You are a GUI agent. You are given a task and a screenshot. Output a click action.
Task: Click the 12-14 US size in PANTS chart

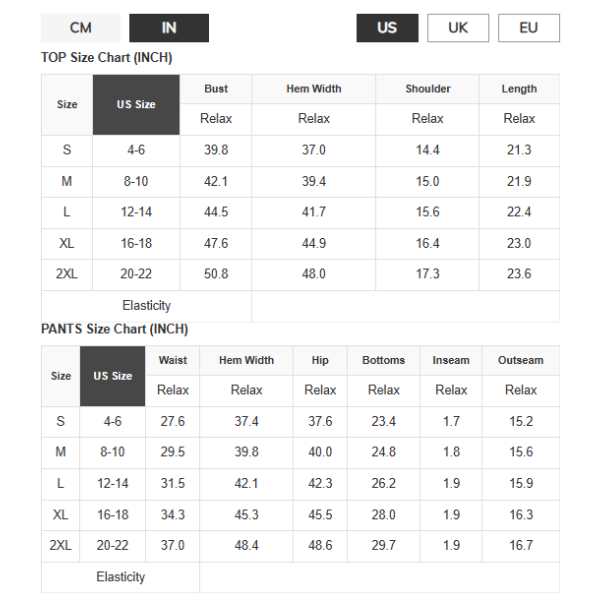click(113, 484)
